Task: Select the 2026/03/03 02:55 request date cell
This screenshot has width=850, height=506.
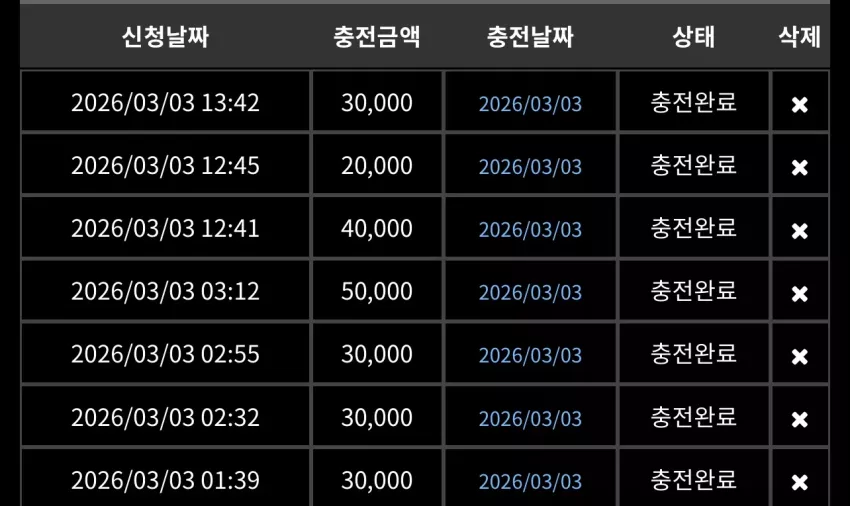Action: pyautogui.click(x=165, y=354)
